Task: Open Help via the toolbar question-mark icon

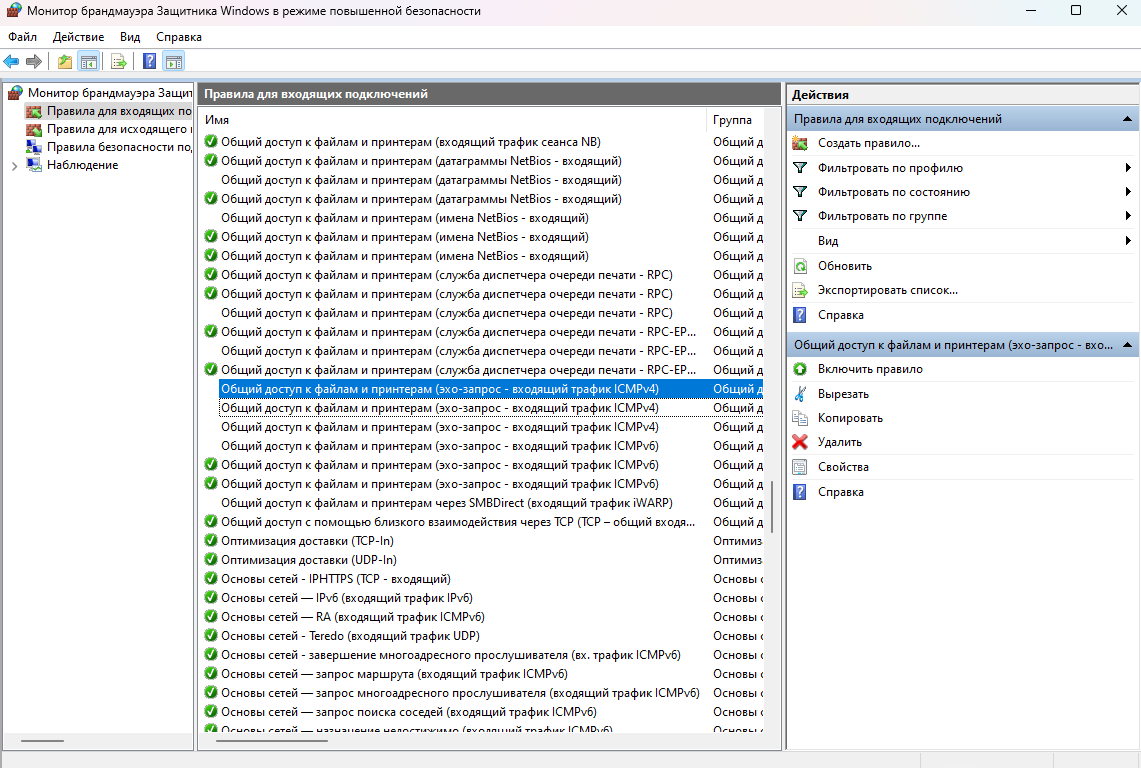Action: 149,62
